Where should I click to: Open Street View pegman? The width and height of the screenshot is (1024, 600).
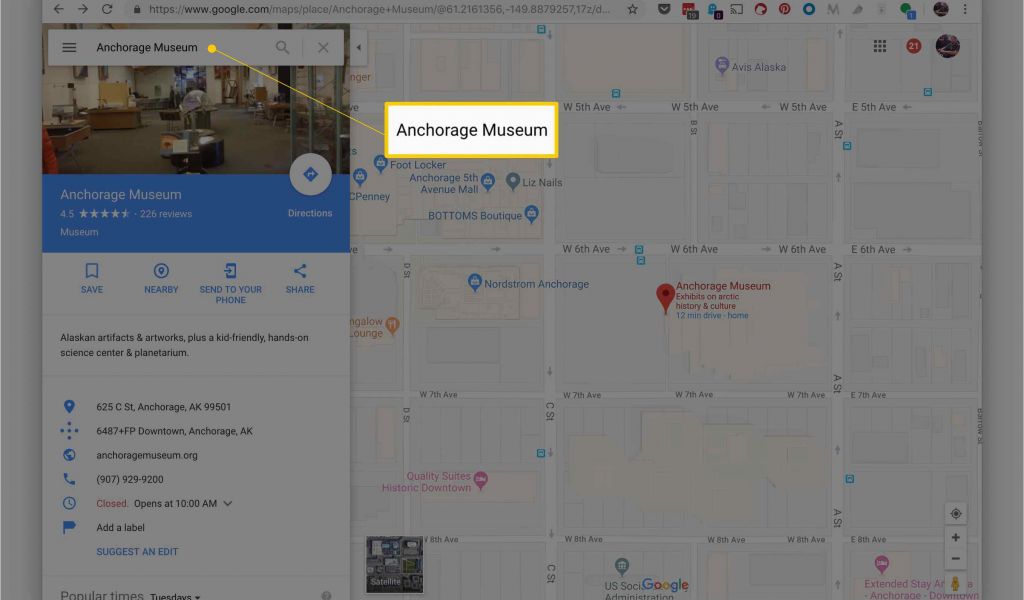(955, 583)
